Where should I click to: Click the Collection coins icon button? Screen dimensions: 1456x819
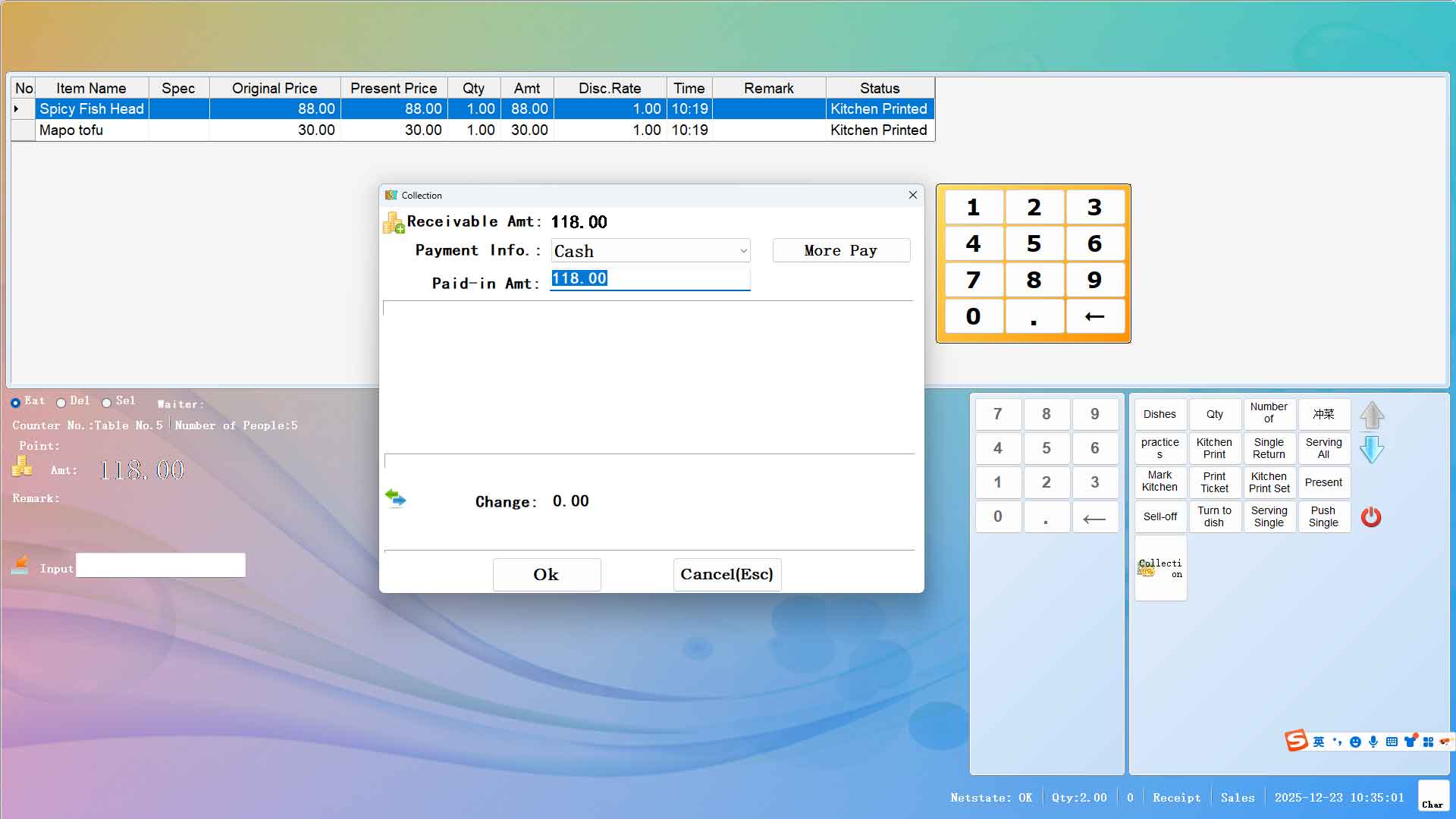pyautogui.click(x=1160, y=568)
